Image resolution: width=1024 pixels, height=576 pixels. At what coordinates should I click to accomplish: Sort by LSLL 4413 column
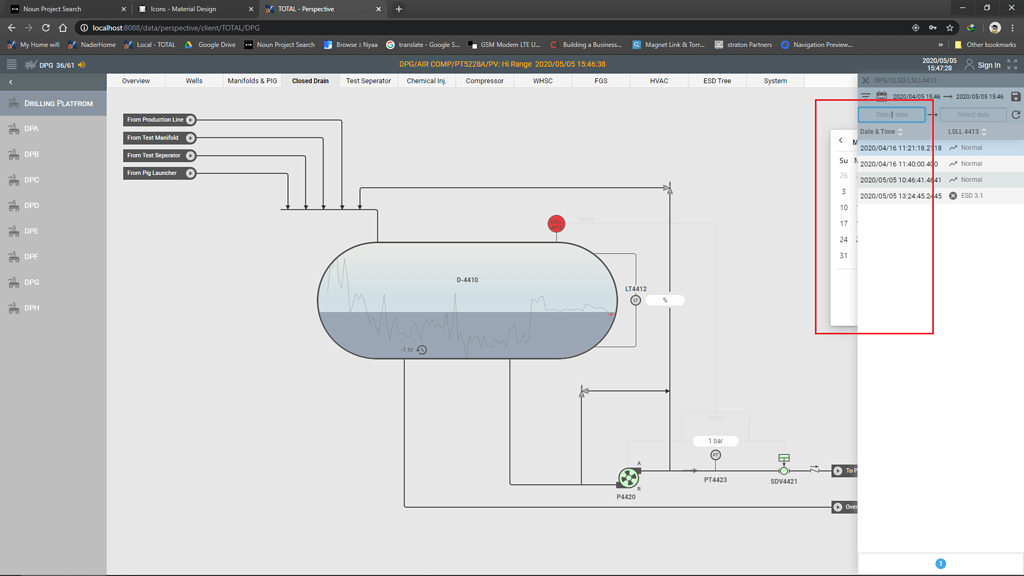pos(984,132)
